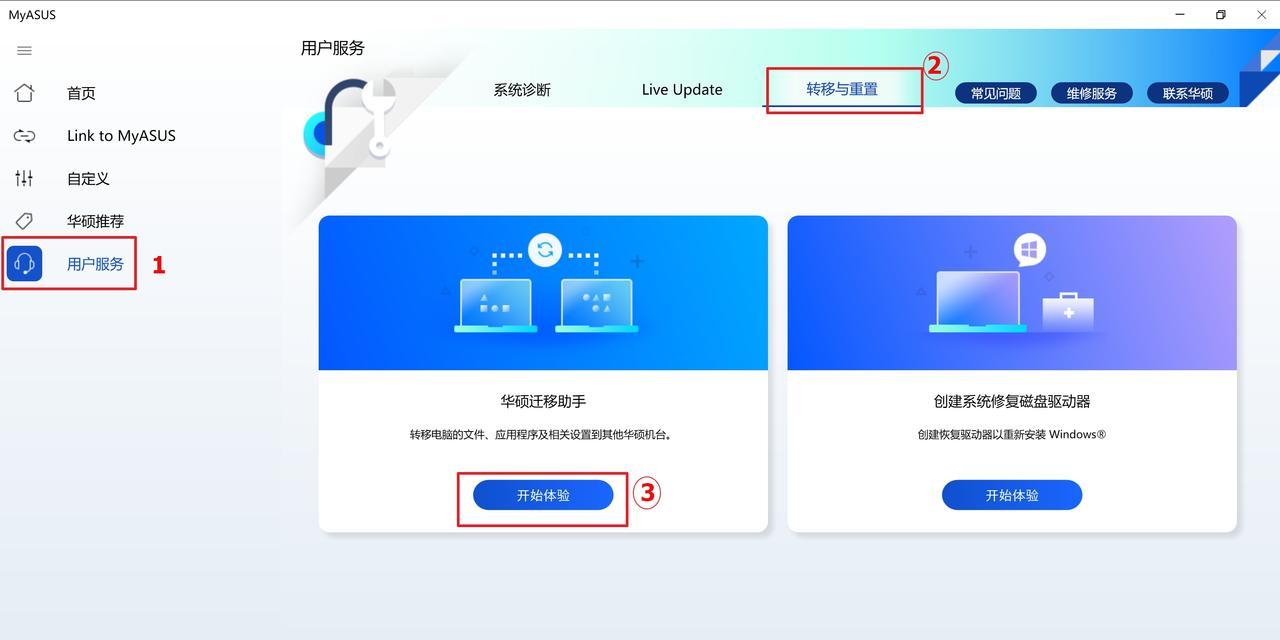This screenshot has width=1280, height=640.
Task: Click the 创建系统修复磁盘驱动器 card image
Action: (1012, 293)
